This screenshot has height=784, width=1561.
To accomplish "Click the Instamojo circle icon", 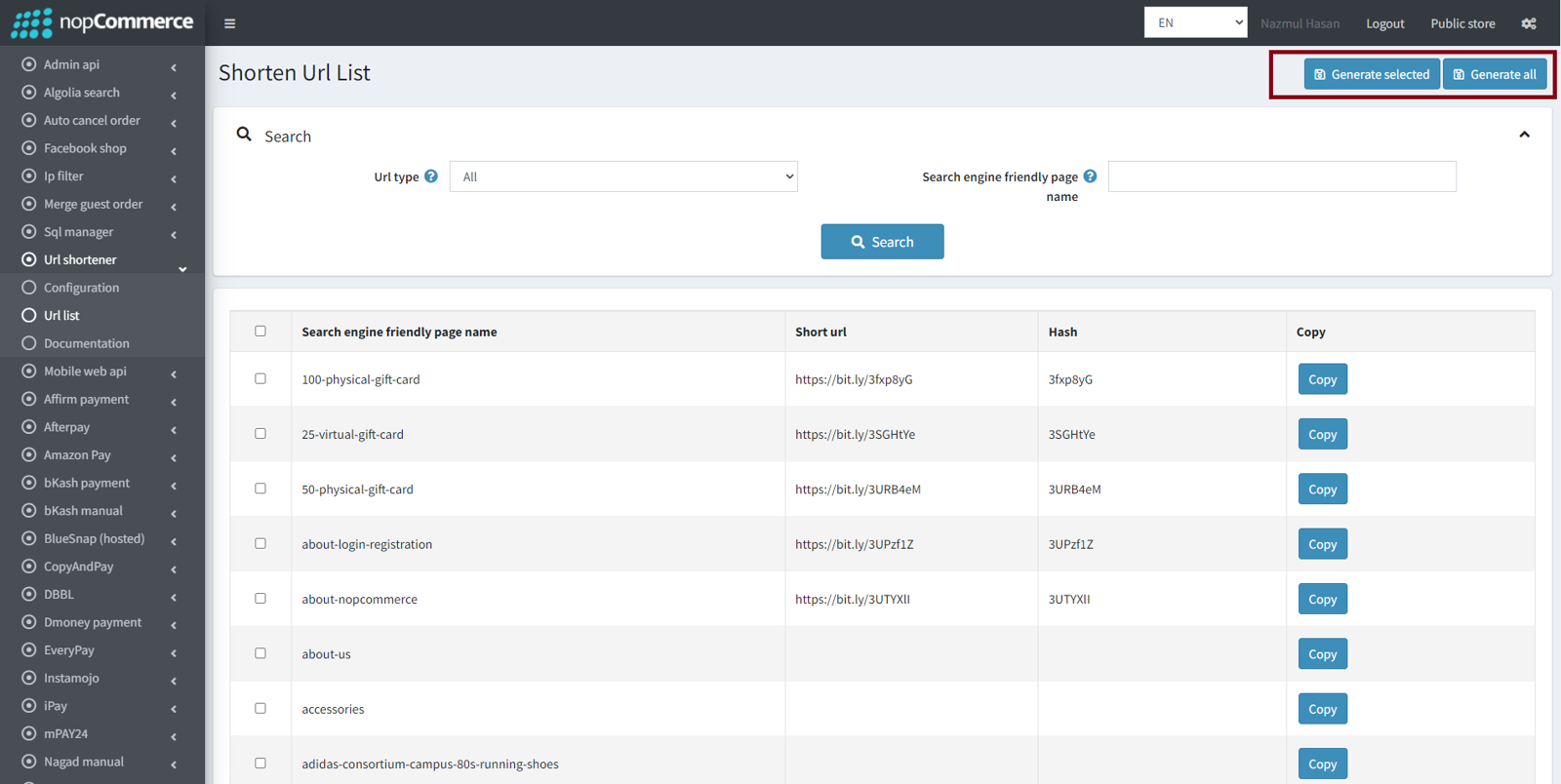I will (x=29, y=678).
